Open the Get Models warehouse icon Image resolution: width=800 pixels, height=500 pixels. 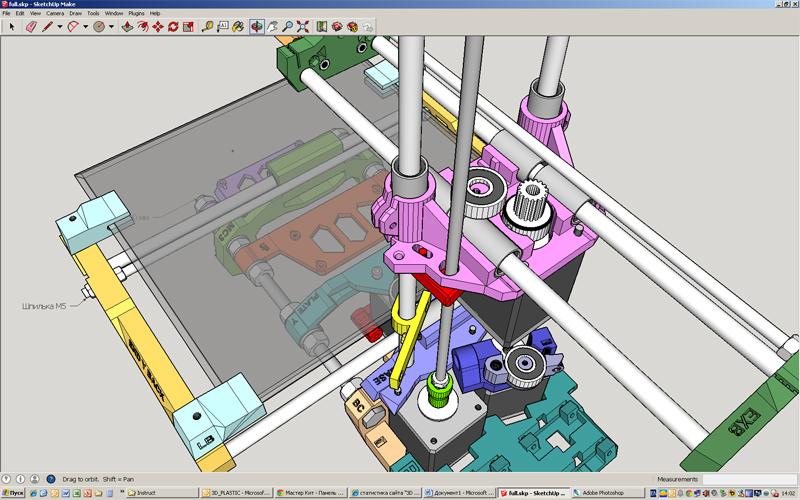point(337,27)
